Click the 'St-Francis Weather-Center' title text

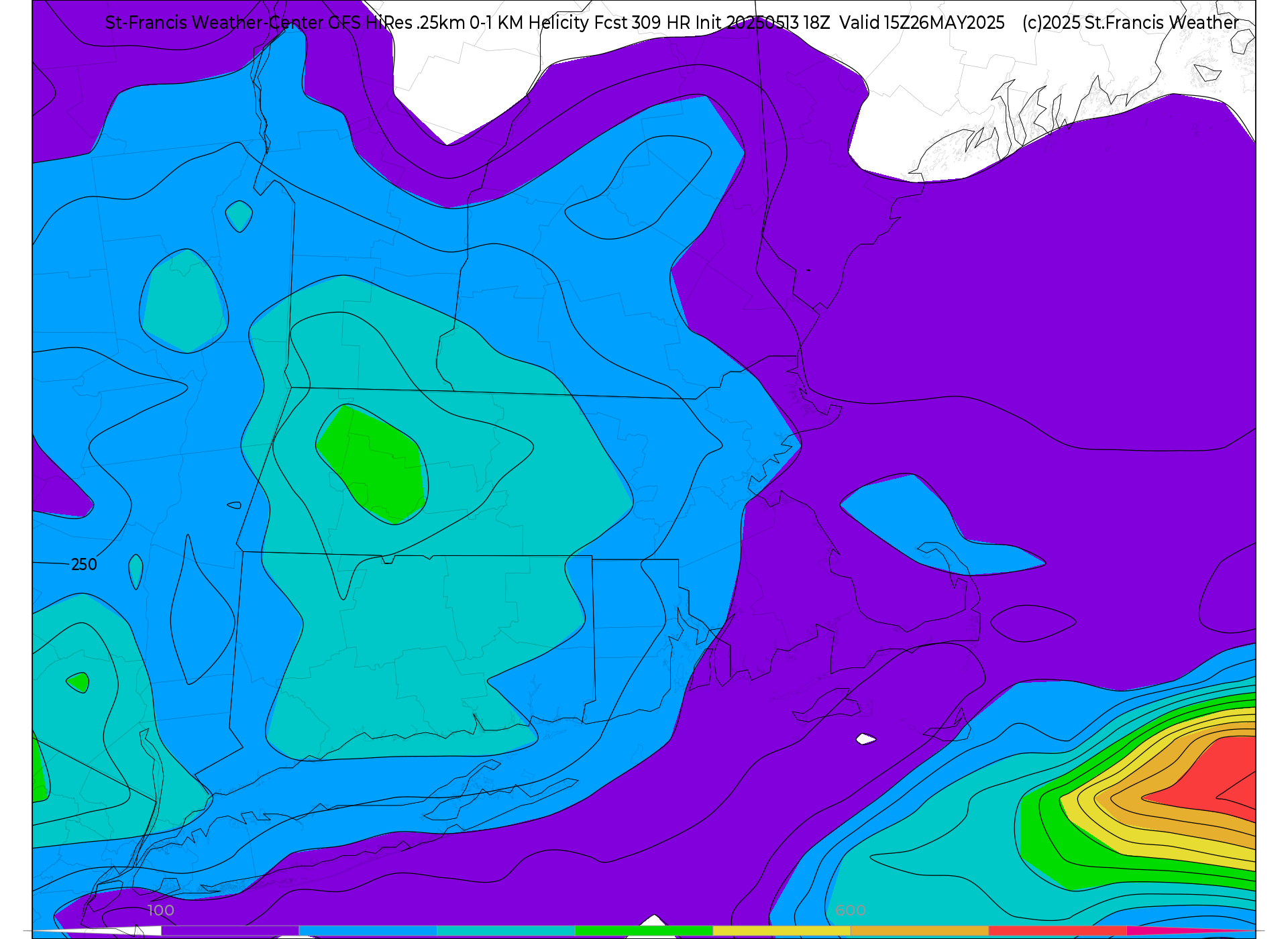214,23
